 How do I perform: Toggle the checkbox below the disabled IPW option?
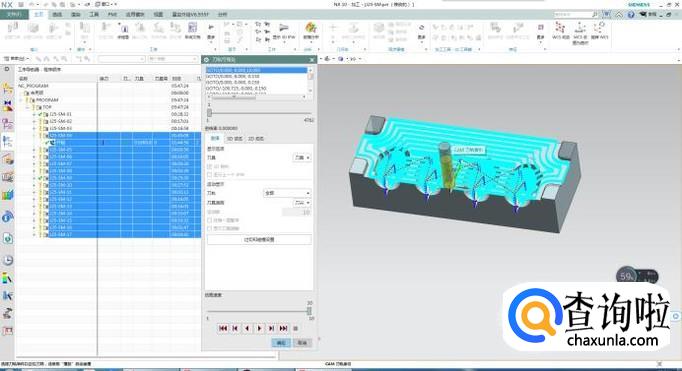(x=210, y=174)
